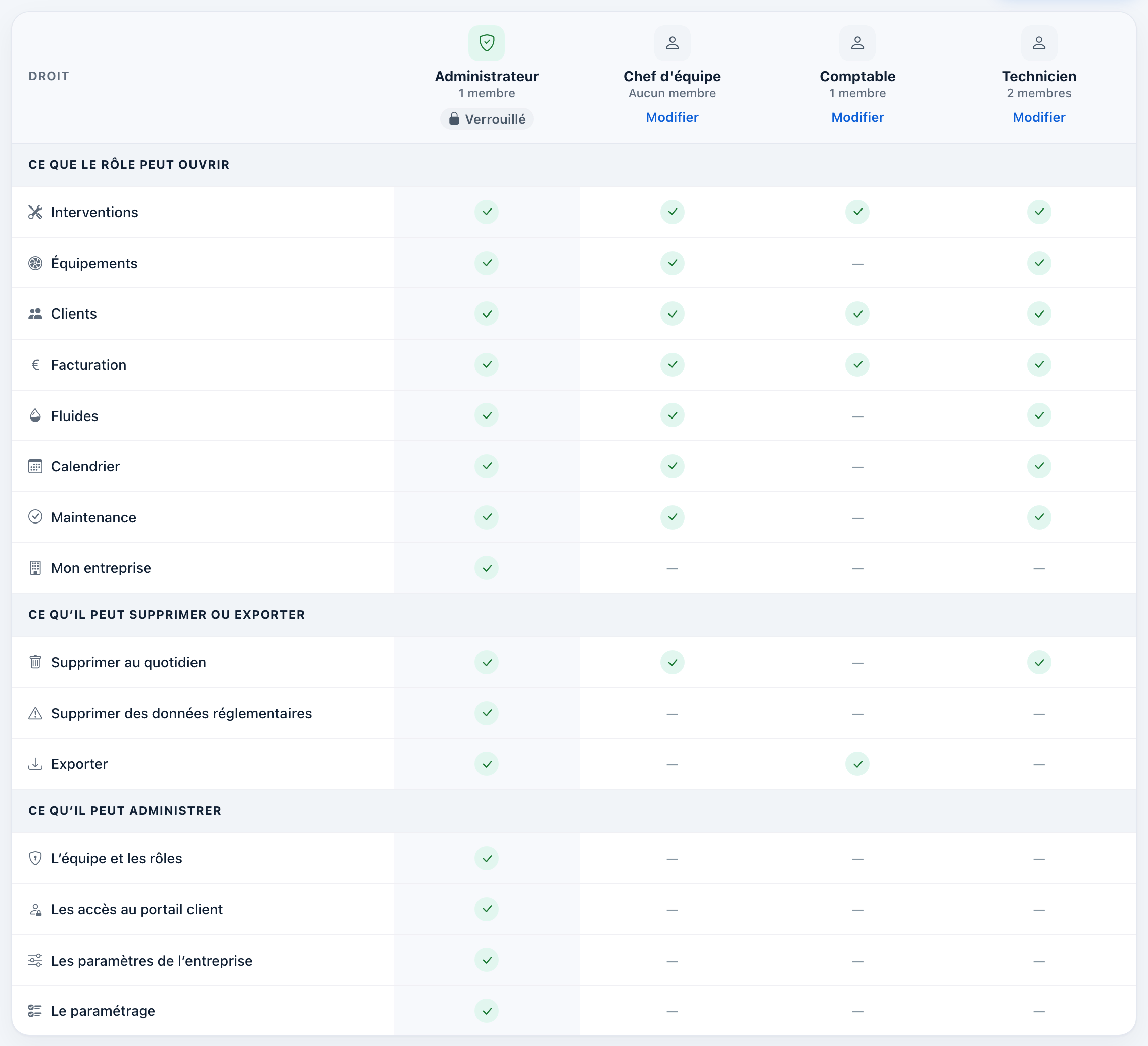
Task: Click the 'Aucun membre' text
Action: coord(672,93)
